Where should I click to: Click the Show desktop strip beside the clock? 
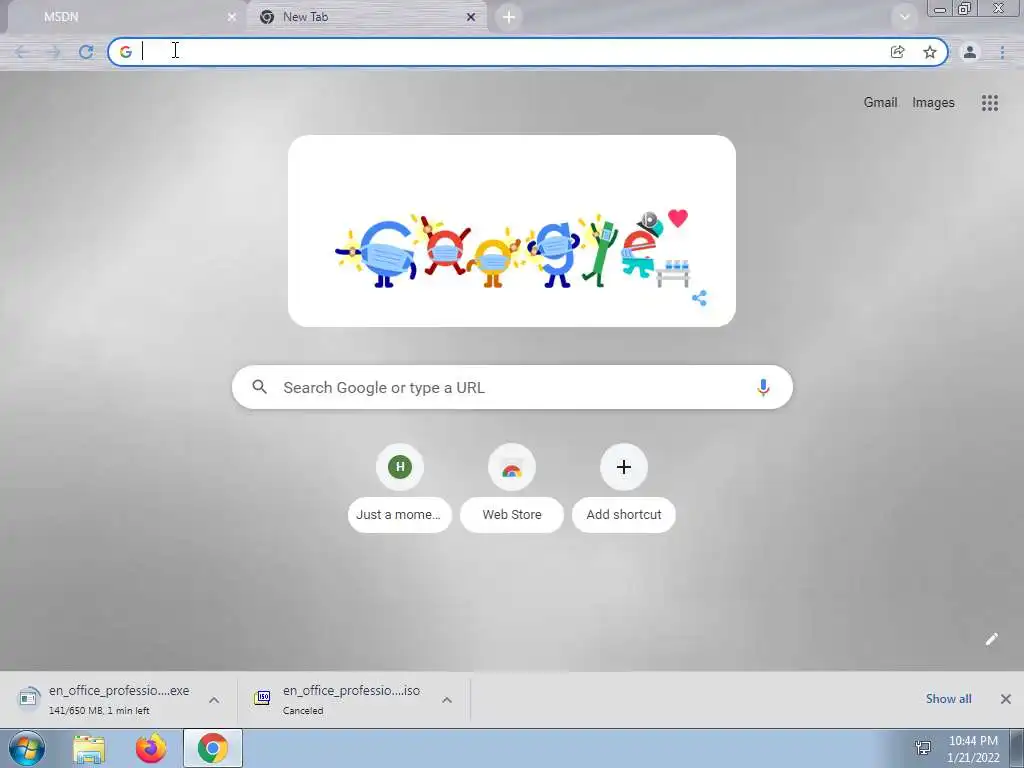[1017, 748]
